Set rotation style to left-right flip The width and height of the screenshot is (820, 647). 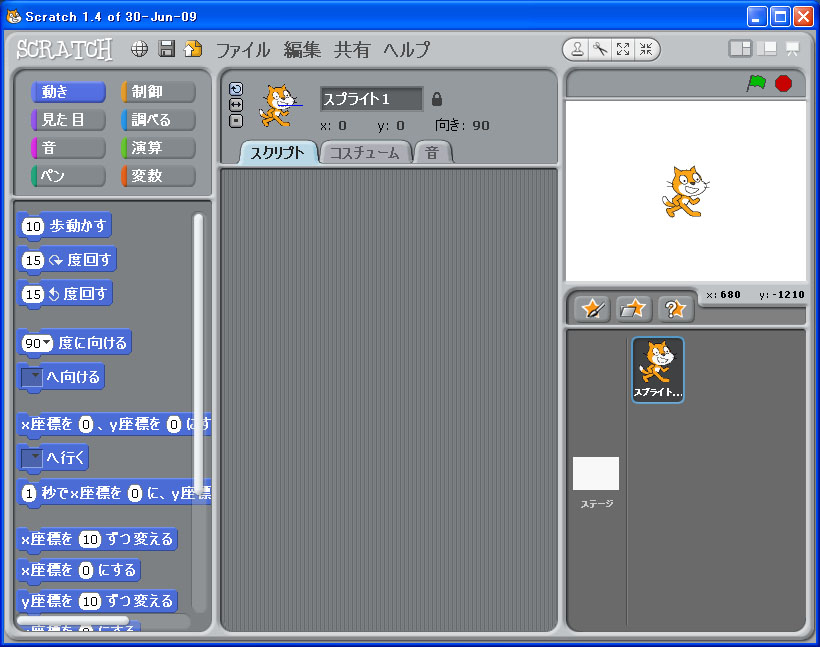coord(236,105)
